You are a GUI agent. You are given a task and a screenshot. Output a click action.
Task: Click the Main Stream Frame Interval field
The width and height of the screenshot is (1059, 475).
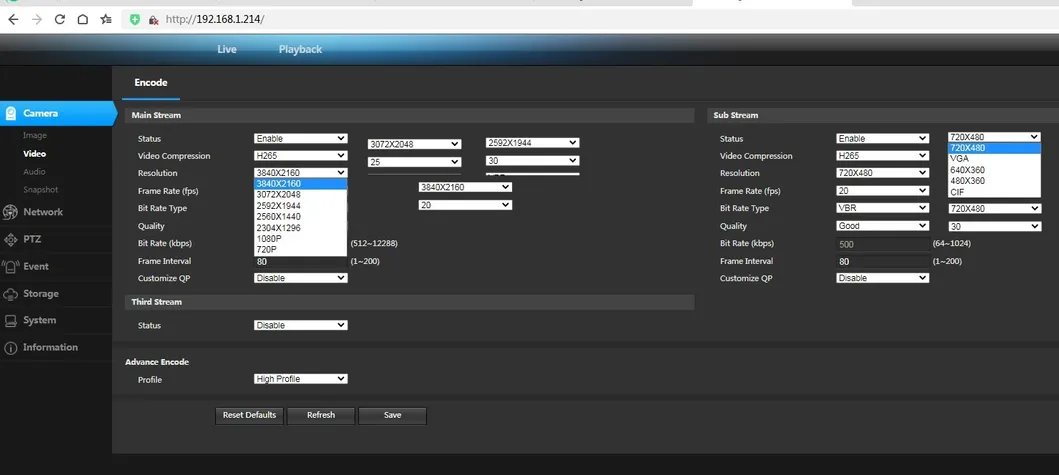(x=301, y=261)
